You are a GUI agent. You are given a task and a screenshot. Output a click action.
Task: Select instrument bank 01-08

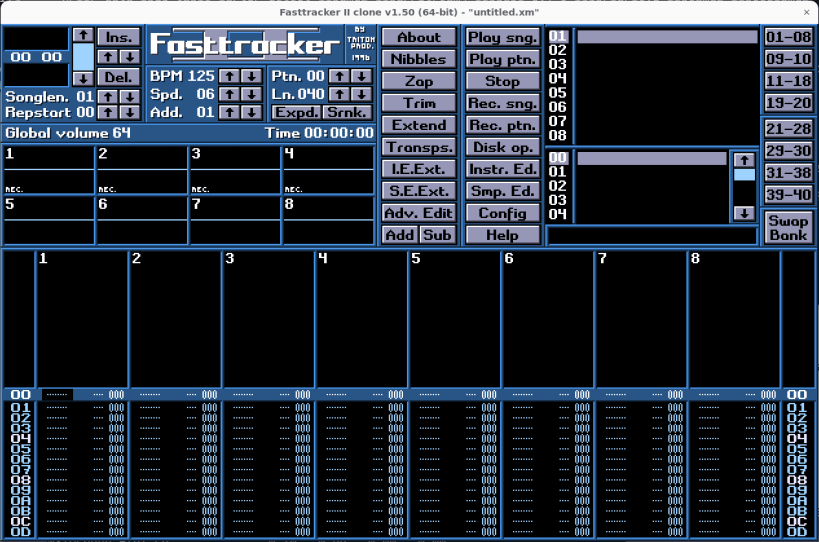pos(788,37)
